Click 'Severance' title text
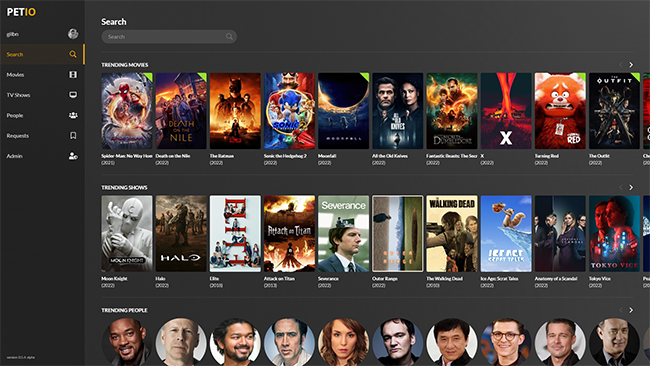 (x=328, y=279)
